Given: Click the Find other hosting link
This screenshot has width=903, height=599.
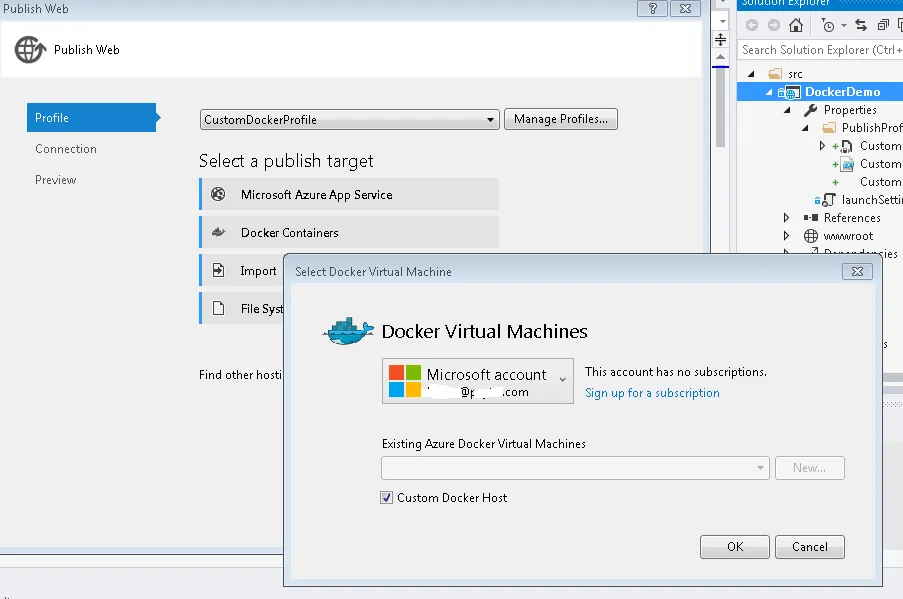Looking at the screenshot, I should click(x=241, y=375).
